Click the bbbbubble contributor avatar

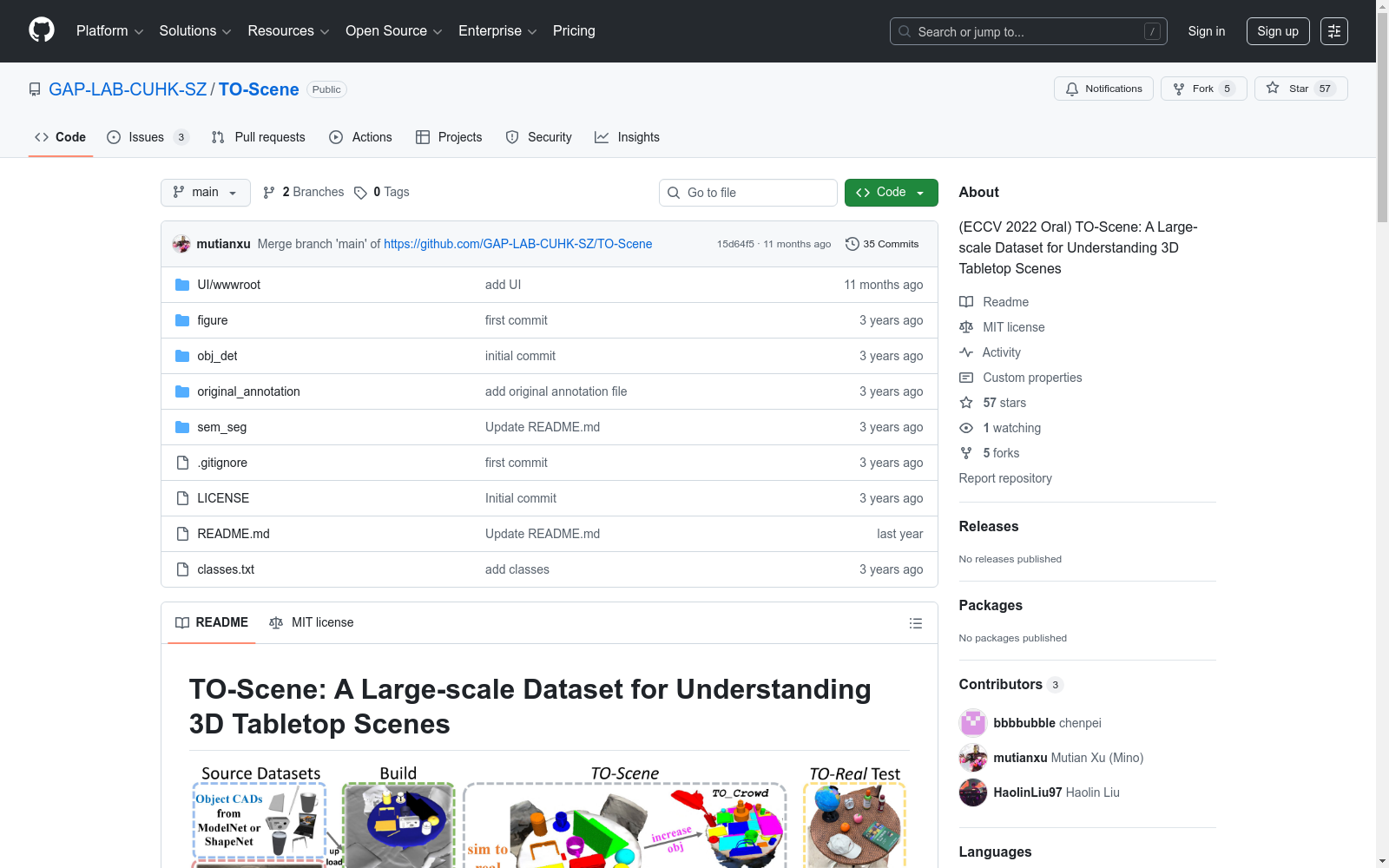tap(973, 723)
